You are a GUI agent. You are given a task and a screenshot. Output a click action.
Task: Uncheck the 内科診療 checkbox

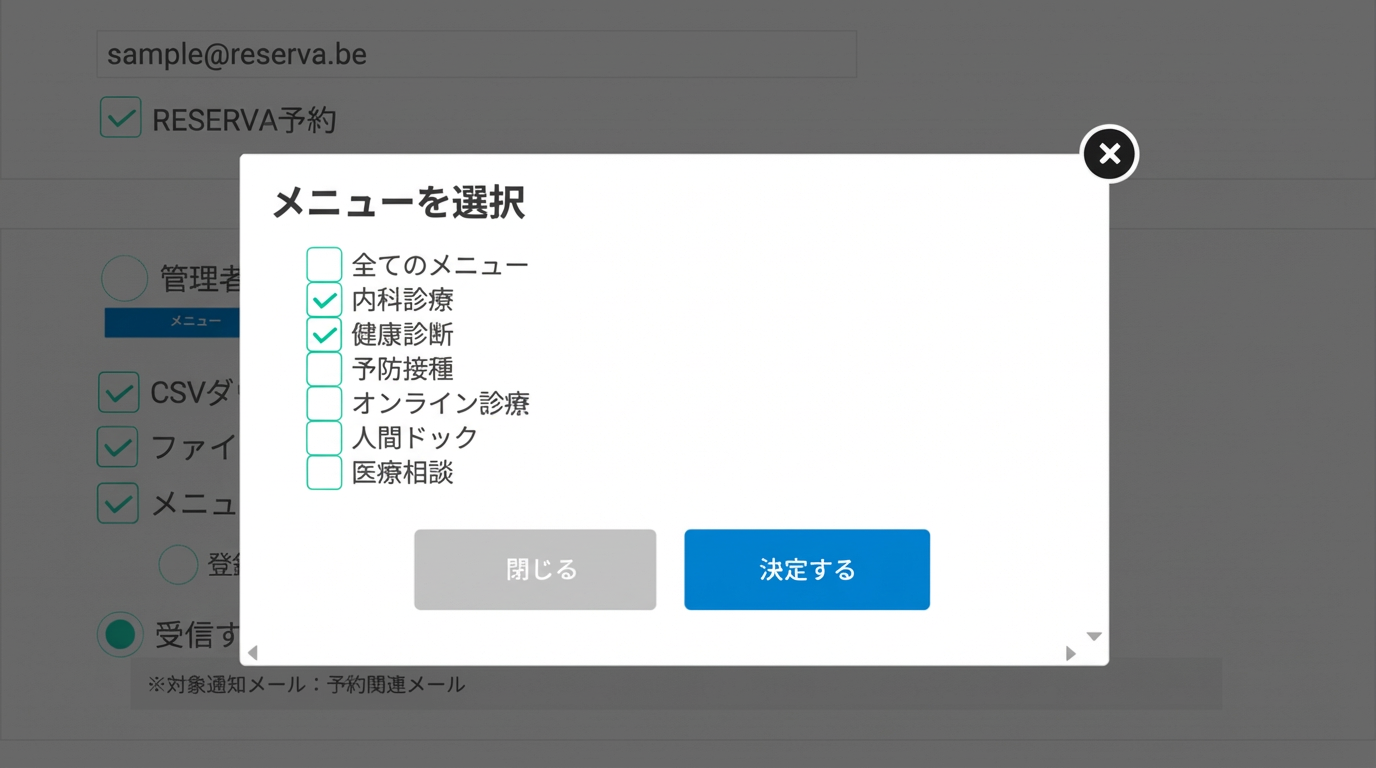tap(324, 300)
